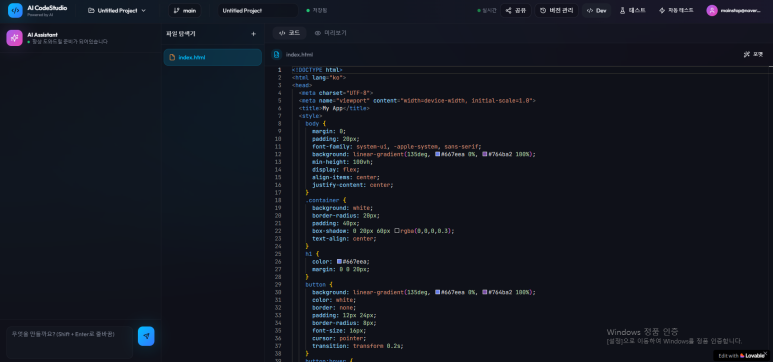Select the 미리보기 preview tab
773x362 pixels.
tap(331, 33)
